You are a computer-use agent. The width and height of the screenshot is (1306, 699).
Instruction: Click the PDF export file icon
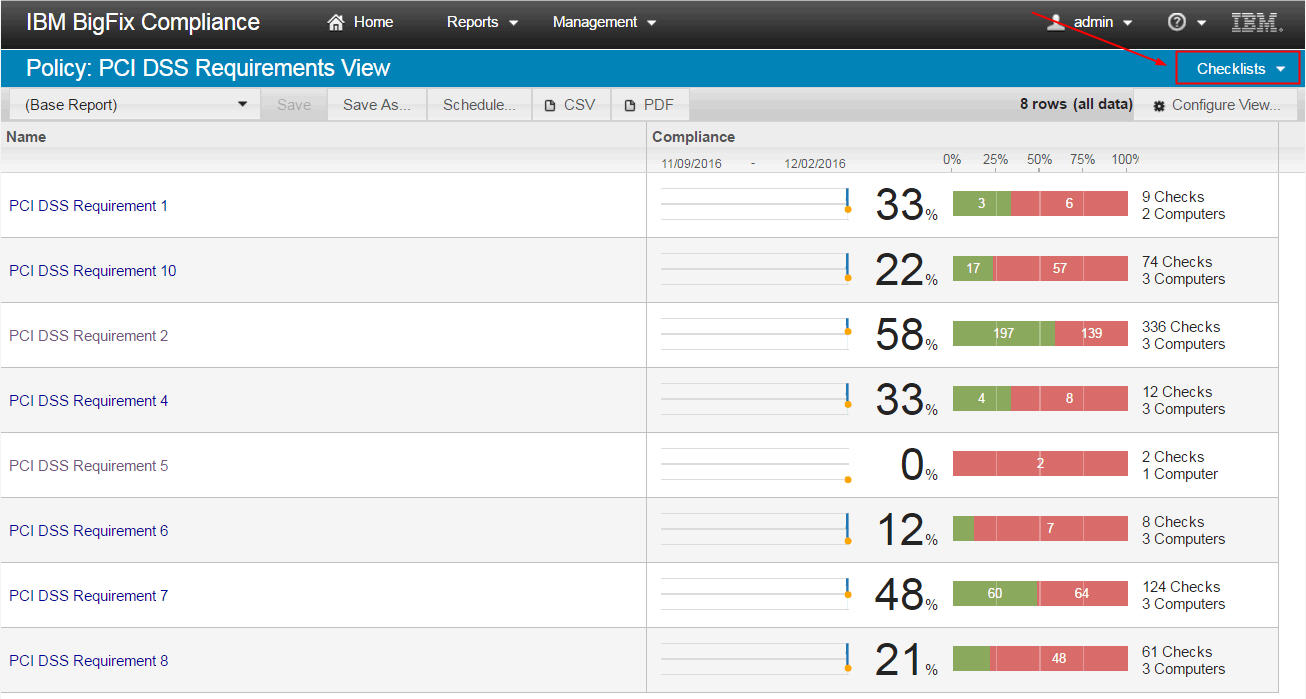coord(630,105)
